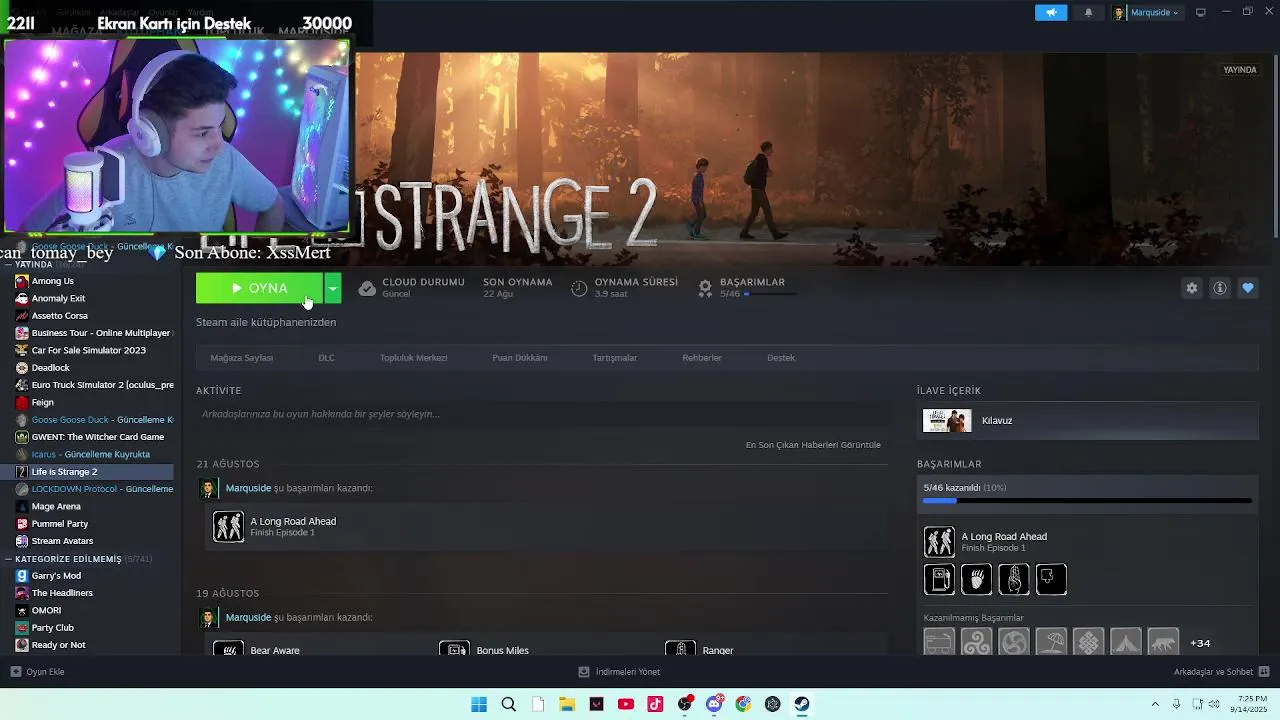Screen dimensions: 1280x720
Task: Launch the game with the OYNA button
Action: pos(259,288)
